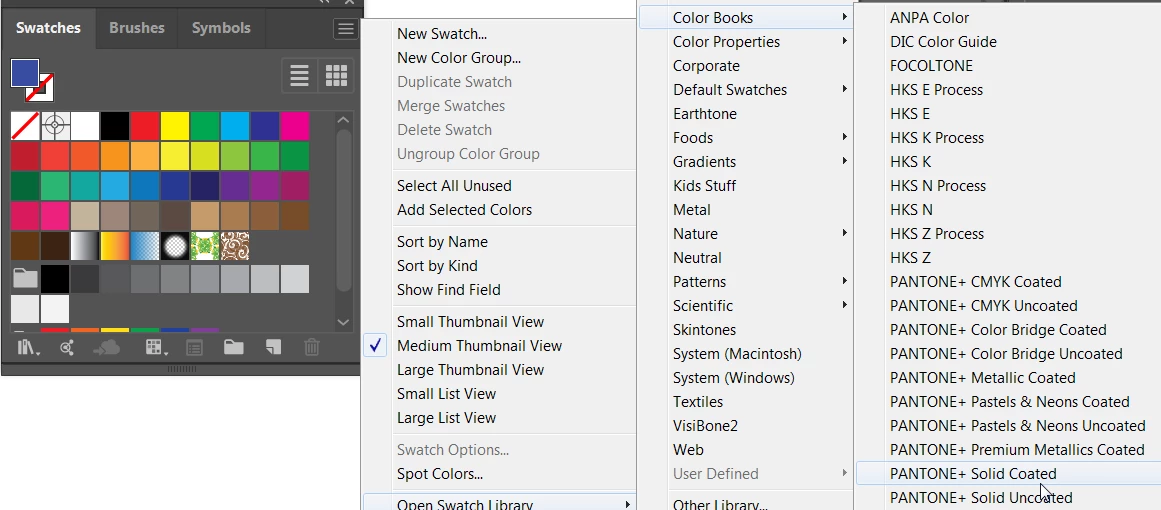Viewport: 1161px width, 510px height.
Task: Select the white-to-black linear gradient swatch
Action: click(x=85, y=246)
